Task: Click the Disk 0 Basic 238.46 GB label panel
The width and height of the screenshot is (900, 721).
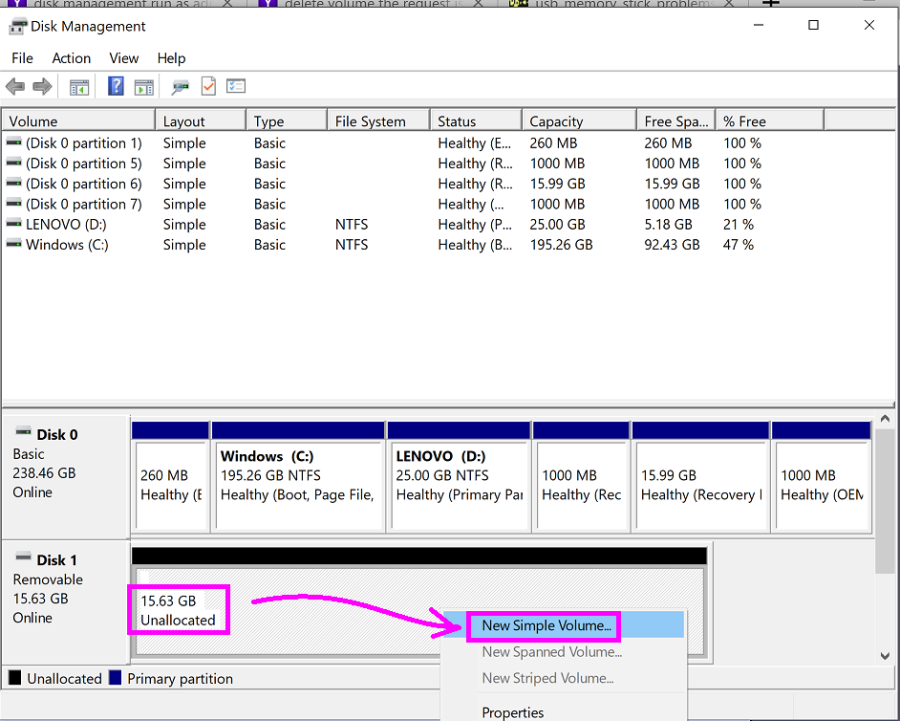Action: click(65, 476)
